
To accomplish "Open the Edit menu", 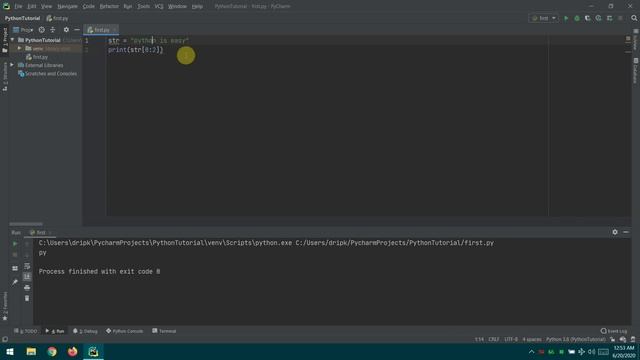I will tap(31, 7).
